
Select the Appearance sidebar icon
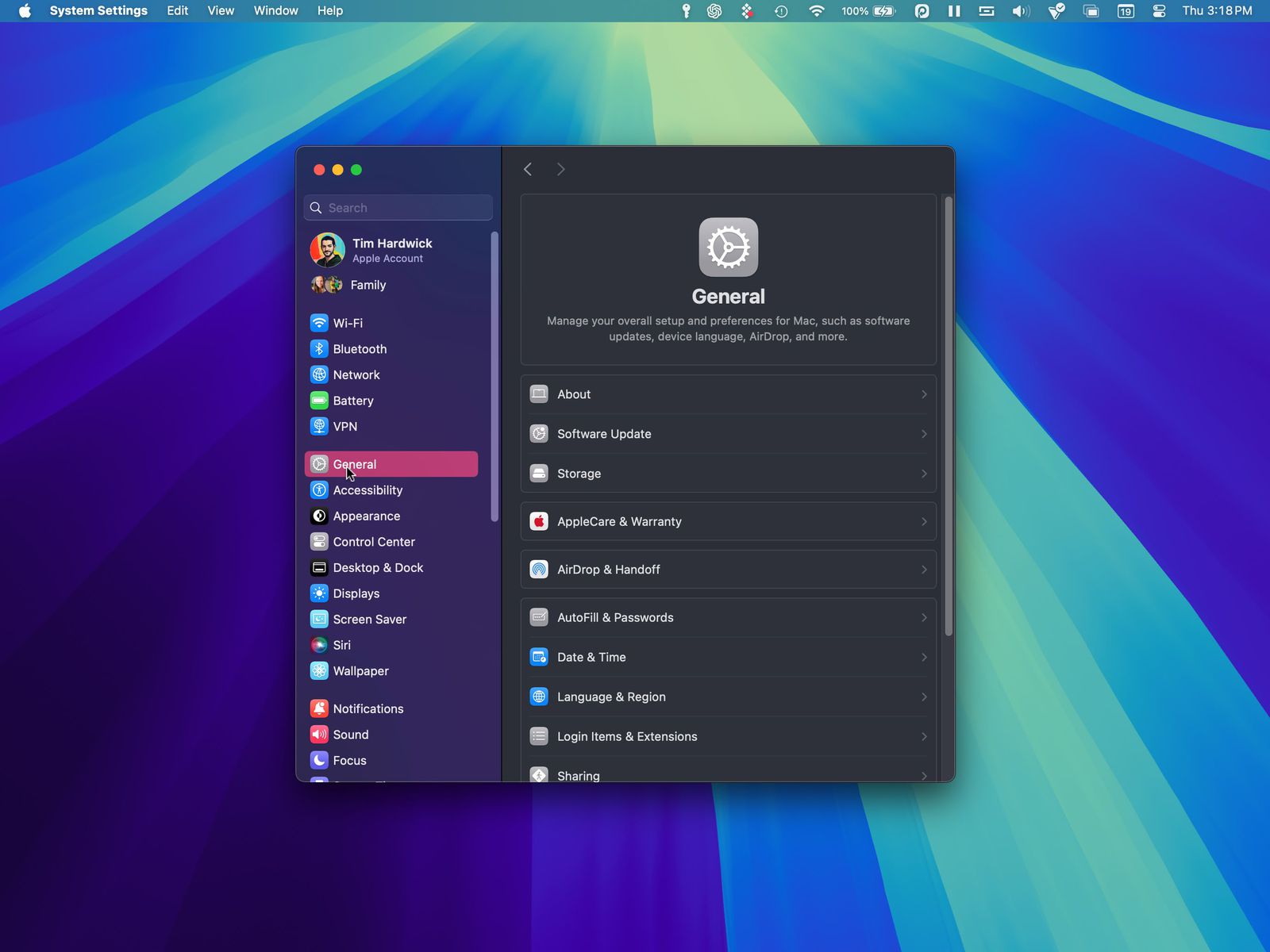(x=319, y=516)
